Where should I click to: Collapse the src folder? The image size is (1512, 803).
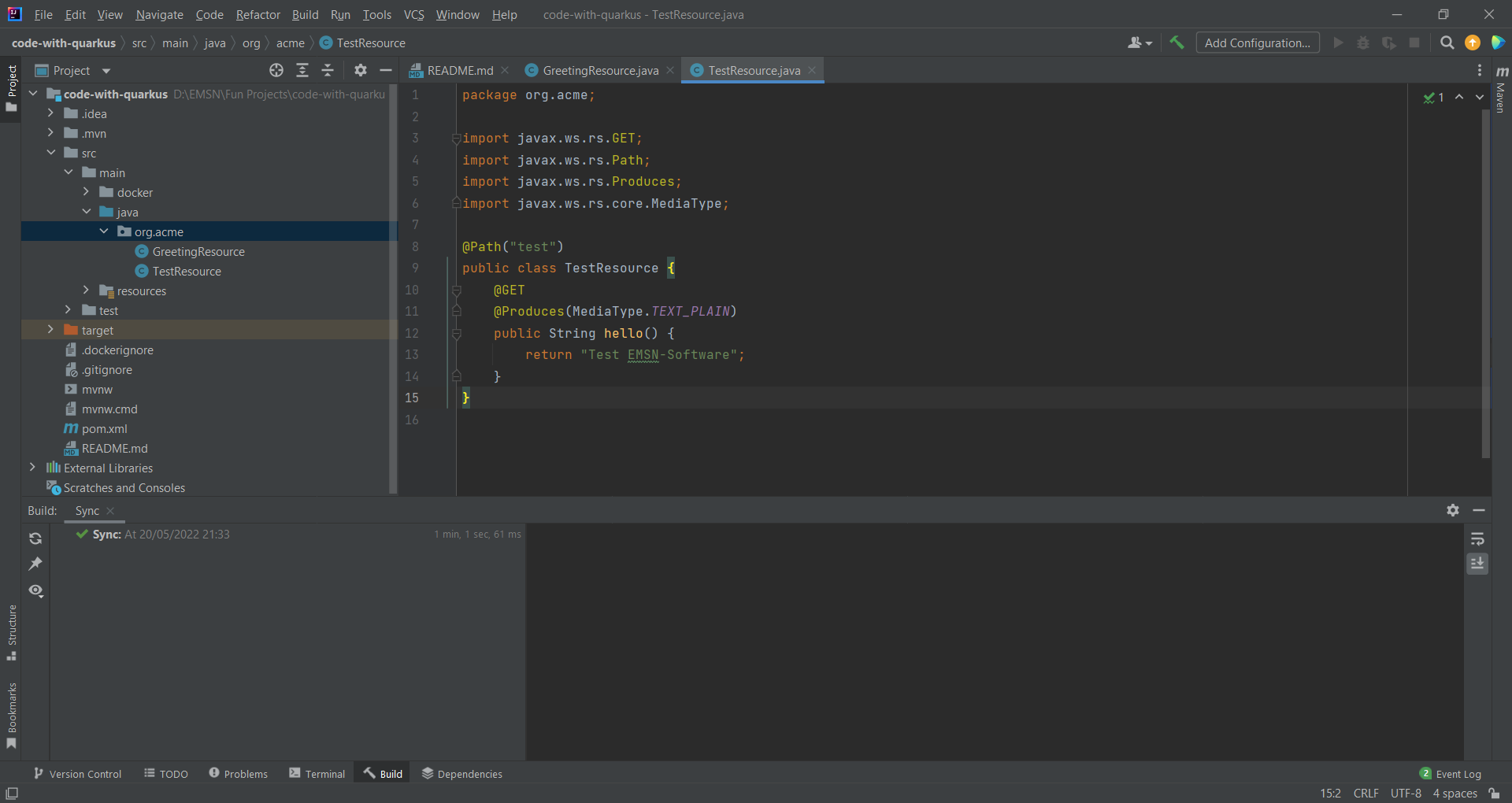(50, 153)
